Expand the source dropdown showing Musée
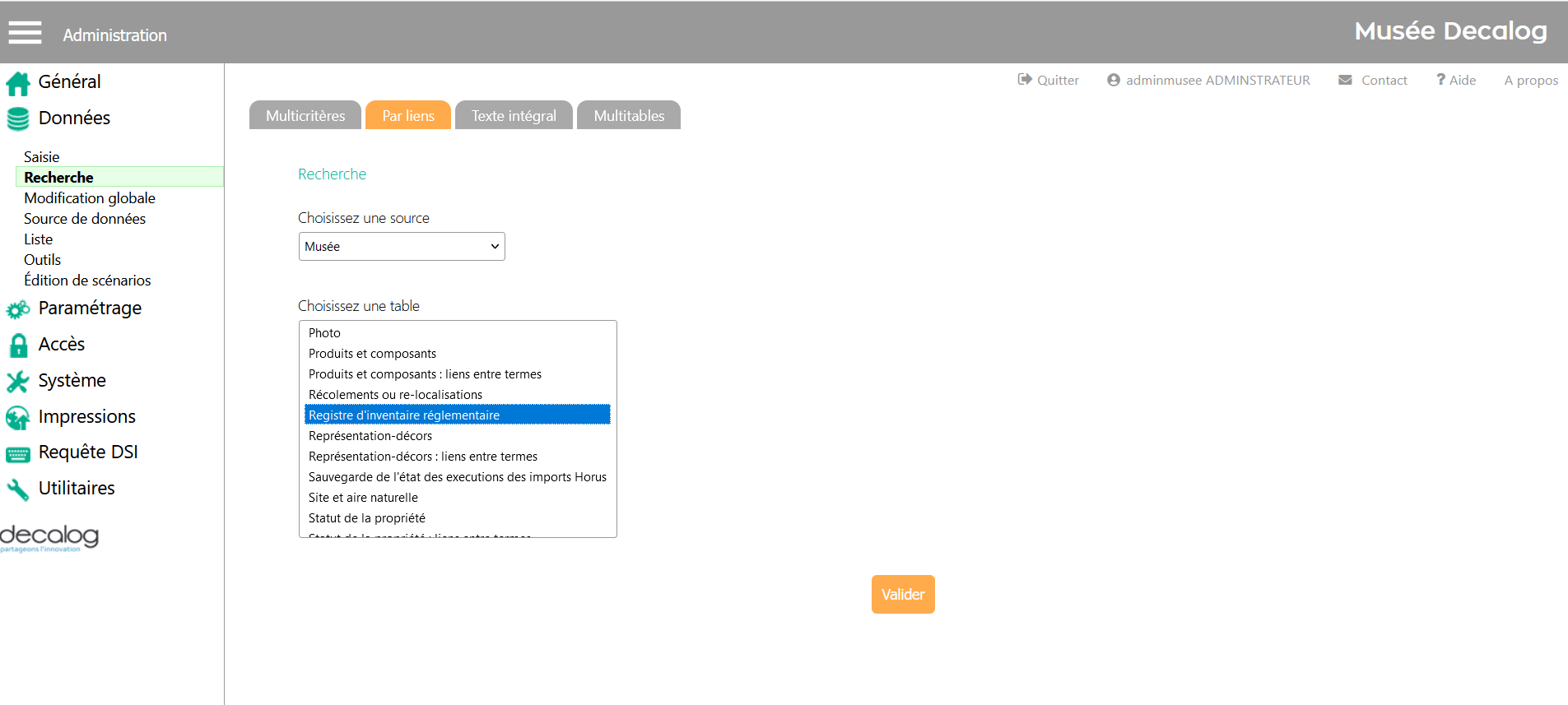The image size is (1568, 705). 402,247
